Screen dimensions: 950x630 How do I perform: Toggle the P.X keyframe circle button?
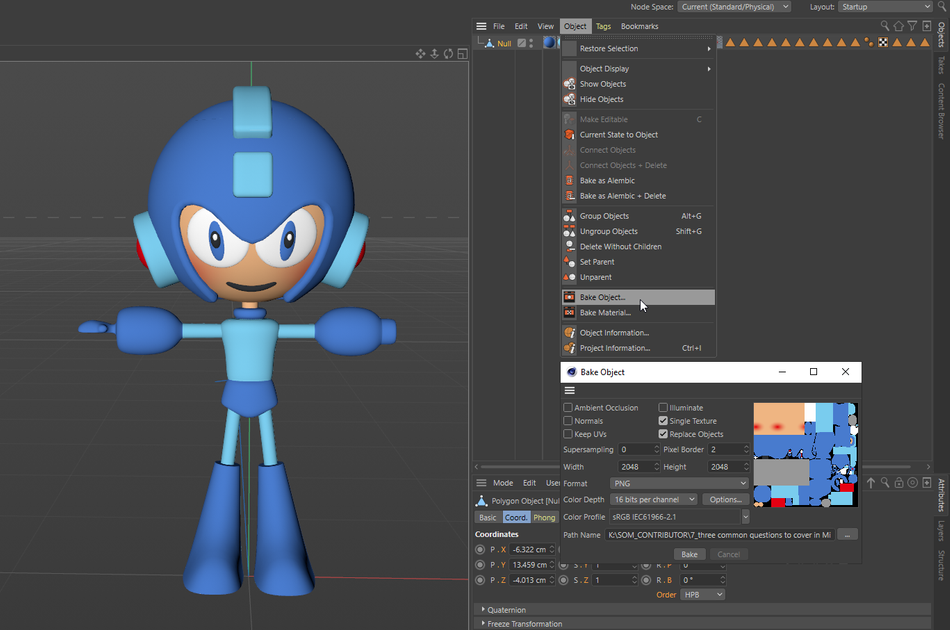click(480, 549)
